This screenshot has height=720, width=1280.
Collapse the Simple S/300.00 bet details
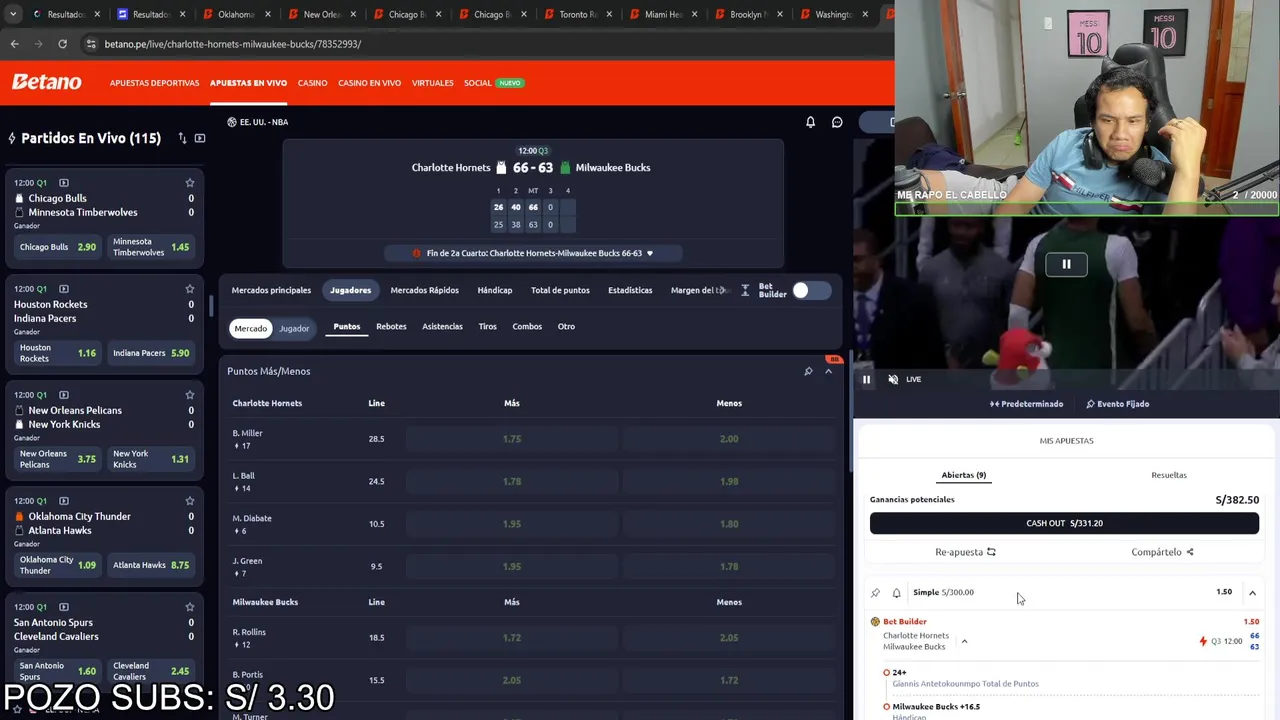(1252, 593)
